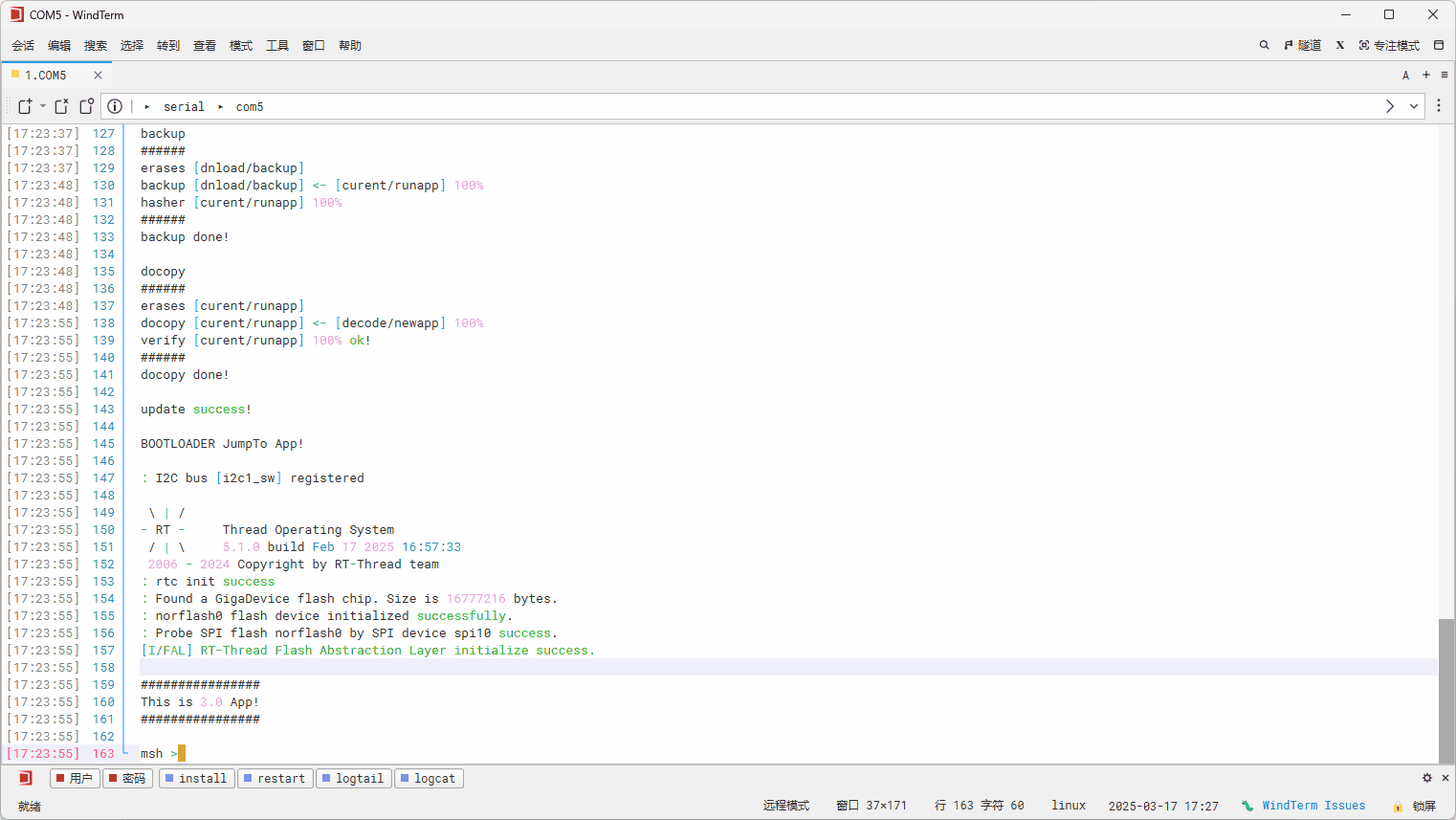Expand the new session dropdown arrow

pos(43,106)
